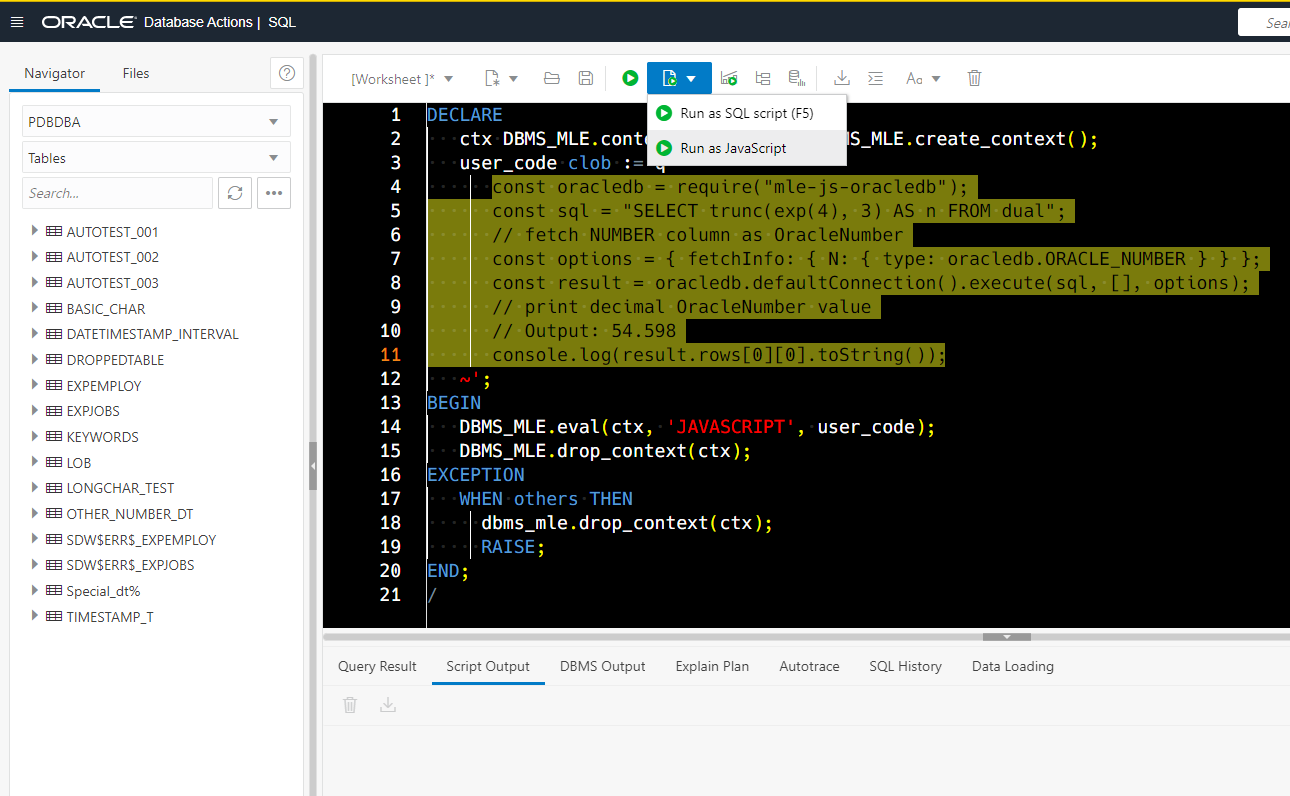Image resolution: width=1290 pixels, height=796 pixels.
Task: Open the Data Loading output tab
Action: click(1013, 666)
